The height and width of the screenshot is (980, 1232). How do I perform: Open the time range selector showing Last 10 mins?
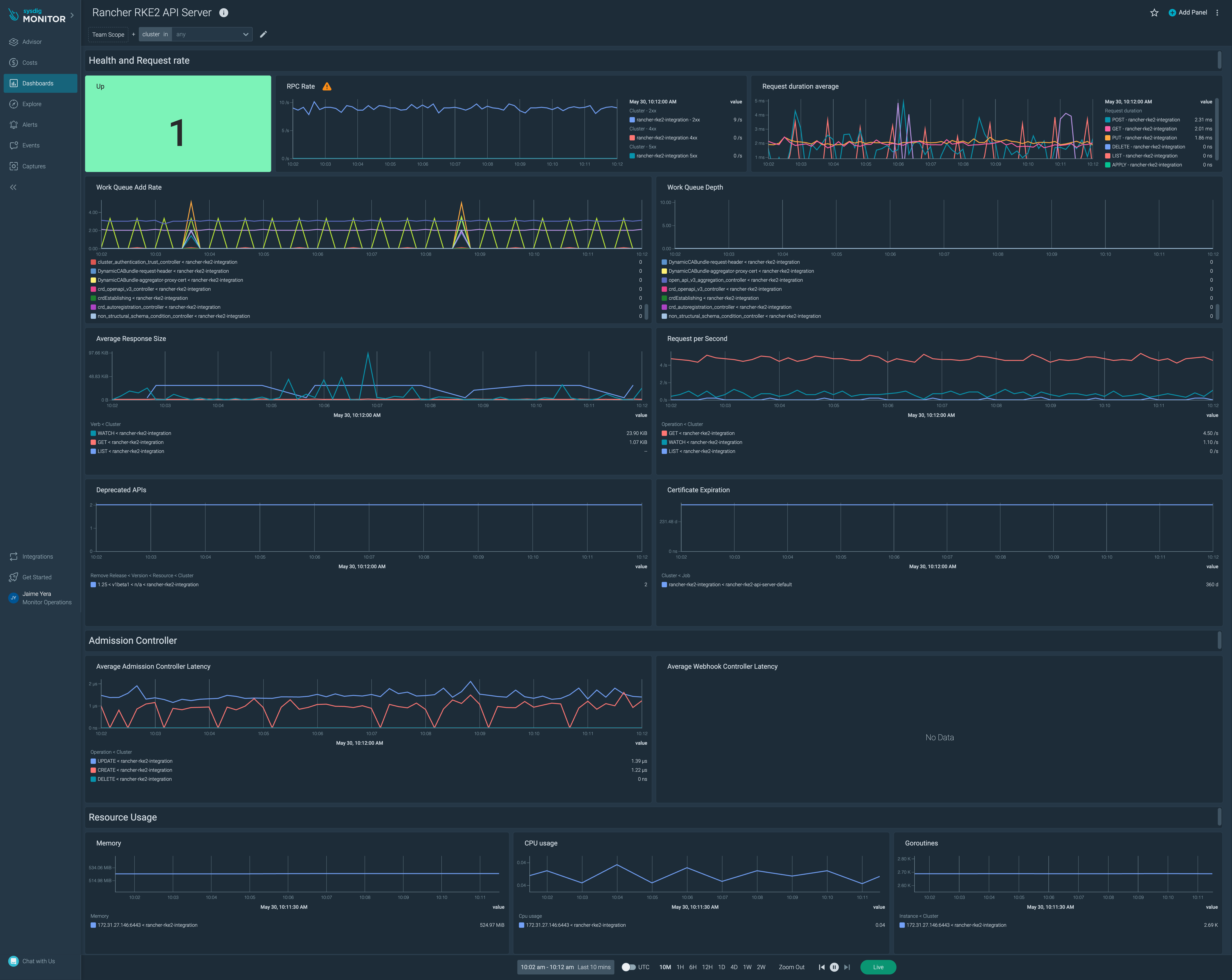coord(565,967)
